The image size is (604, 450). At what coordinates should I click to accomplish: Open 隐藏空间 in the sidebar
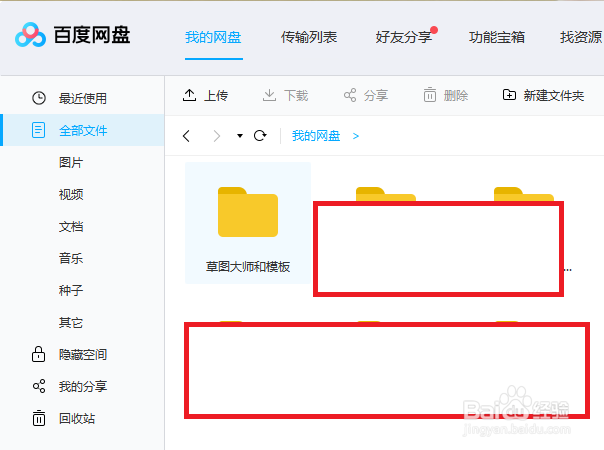83,354
